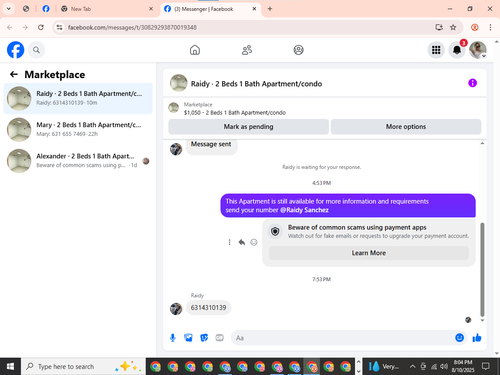Open the account profile picture menu
Image resolution: width=500 pixels, height=375 pixels.
[x=478, y=50]
